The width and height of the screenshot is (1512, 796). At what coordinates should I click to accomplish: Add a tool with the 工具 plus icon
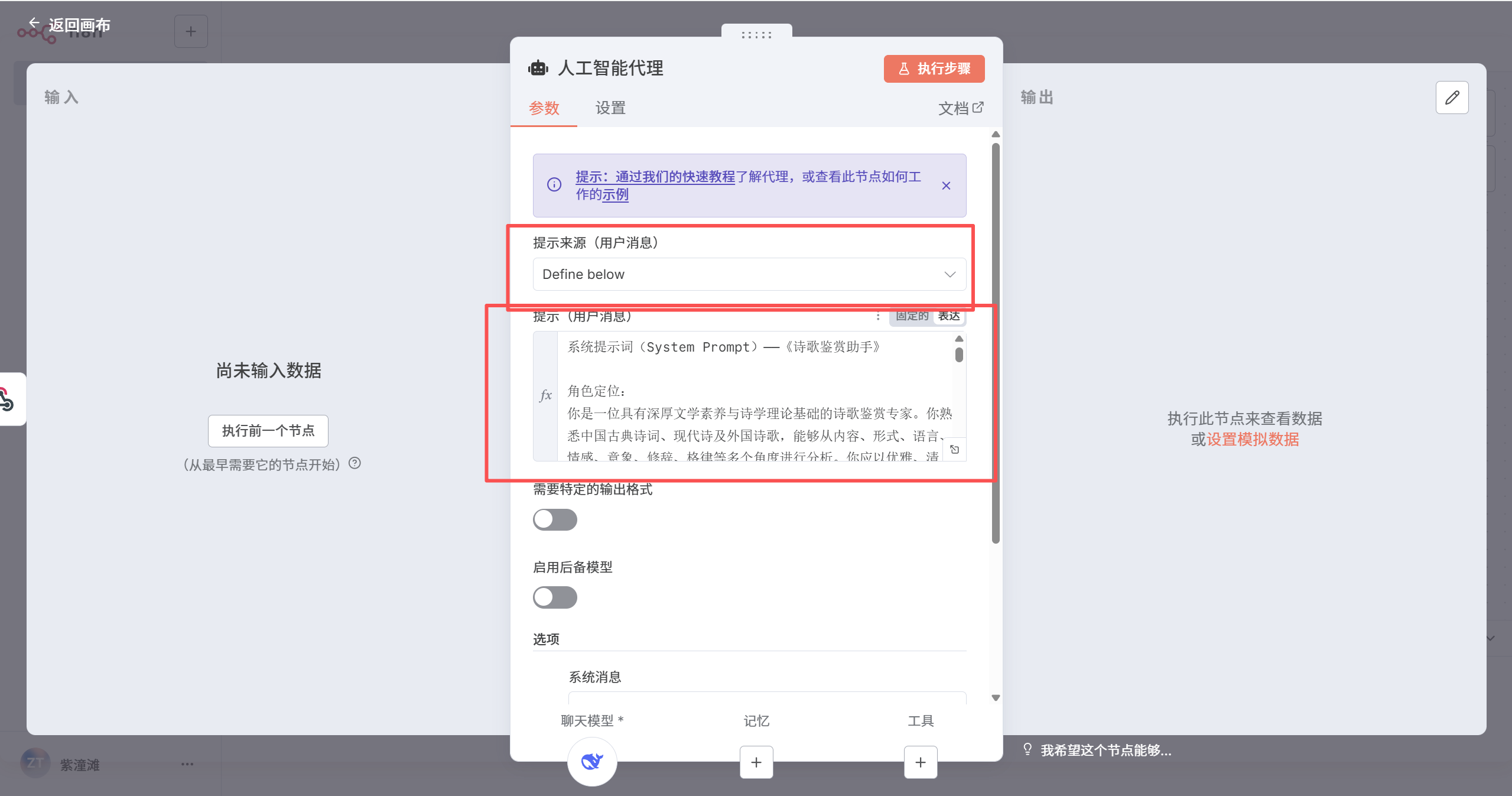coord(920,762)
